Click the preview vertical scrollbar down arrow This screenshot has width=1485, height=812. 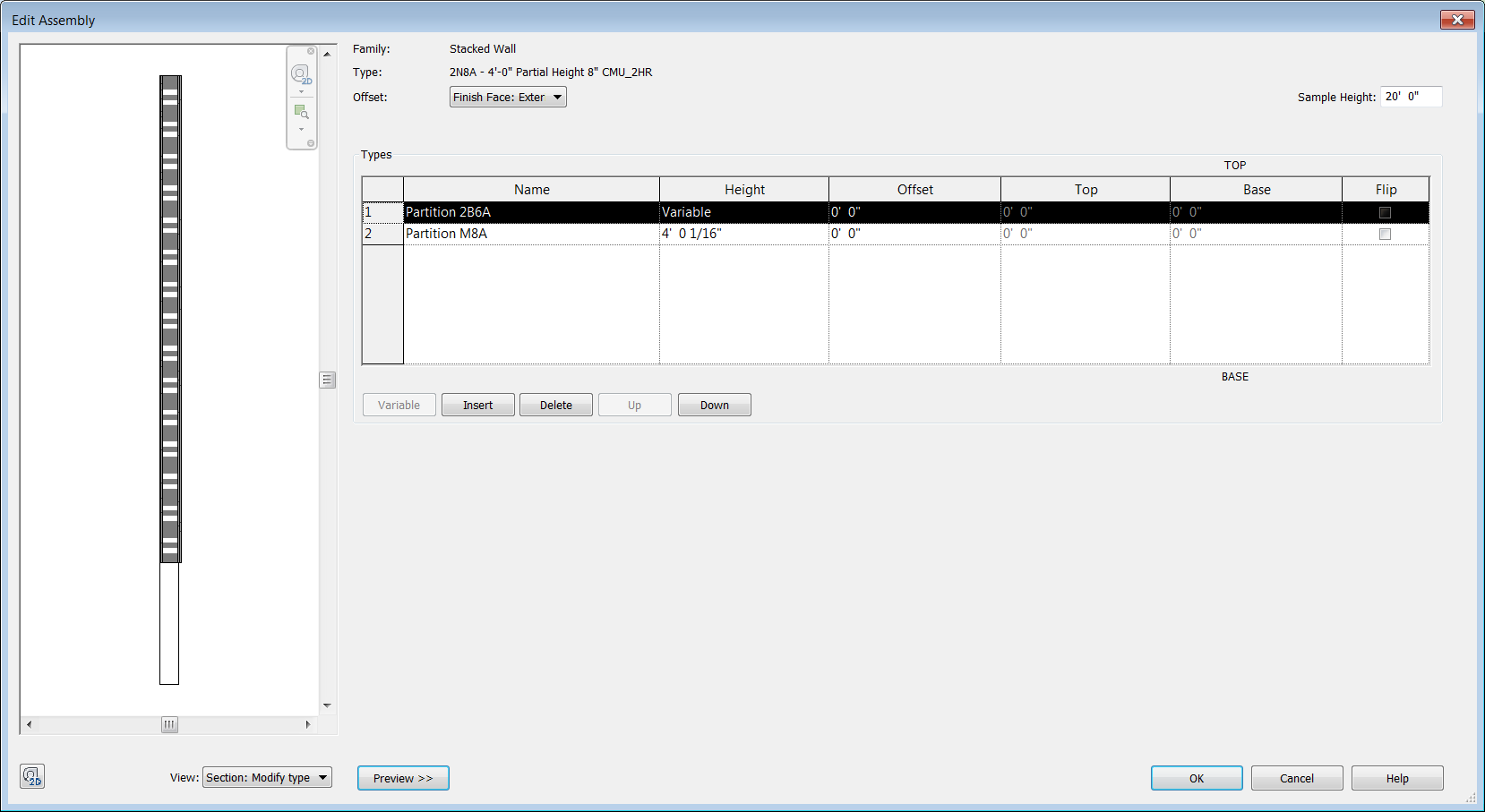327,705
